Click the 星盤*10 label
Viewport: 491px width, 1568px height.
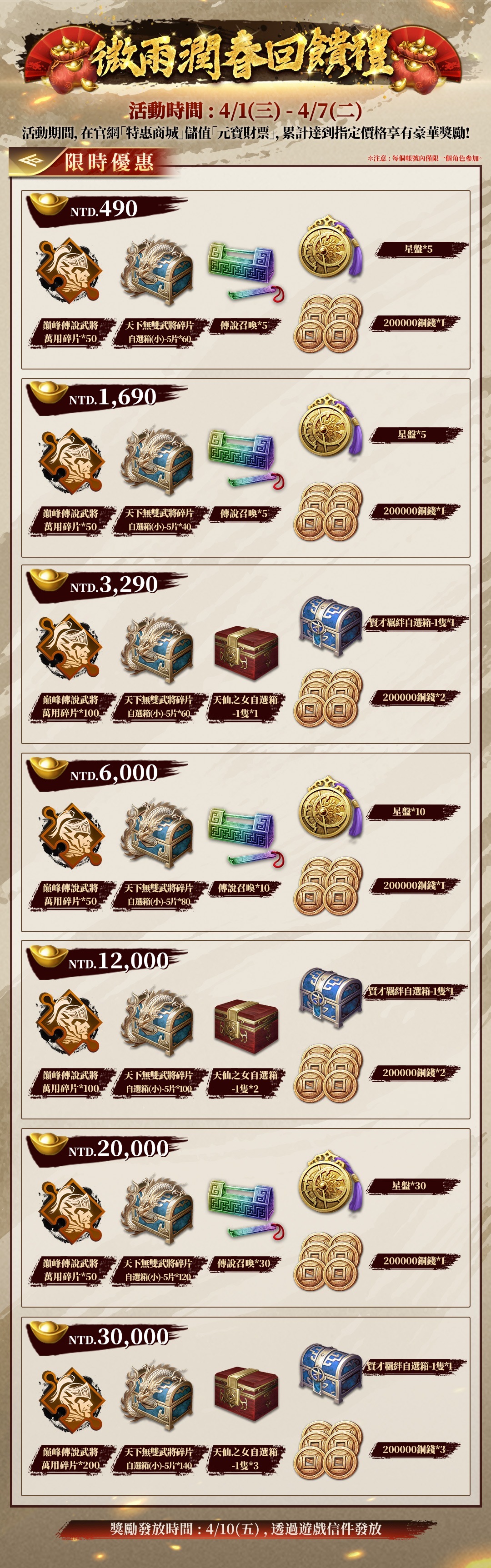[409, 811]
